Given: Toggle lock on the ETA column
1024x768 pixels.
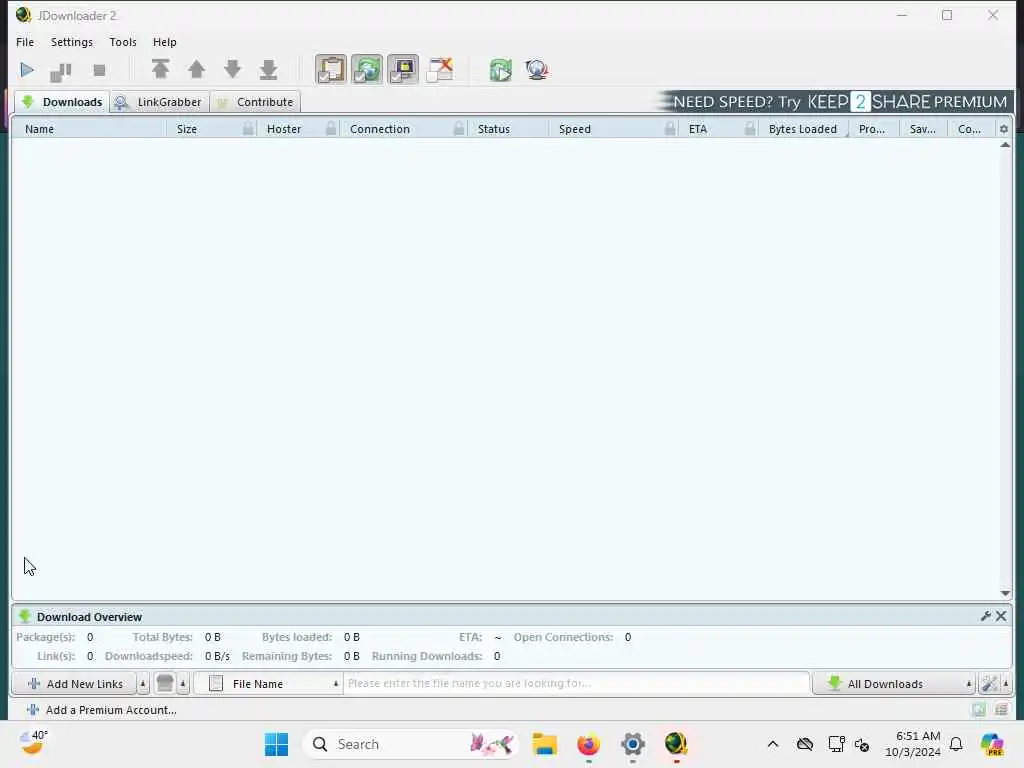Looking at the screenshot, I should click(x=750, y=129).
